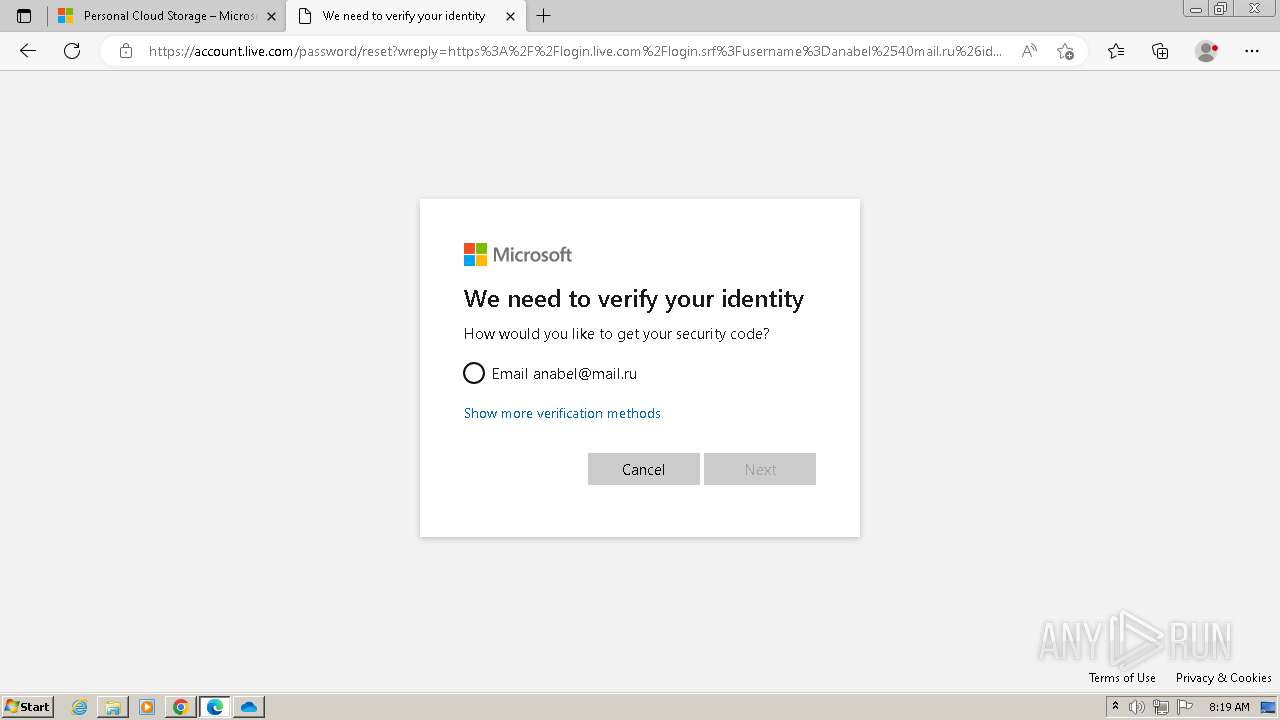Launch Internet Explorer from taskbar
The image size is (1280, 720).
click(x=80, y=707)
